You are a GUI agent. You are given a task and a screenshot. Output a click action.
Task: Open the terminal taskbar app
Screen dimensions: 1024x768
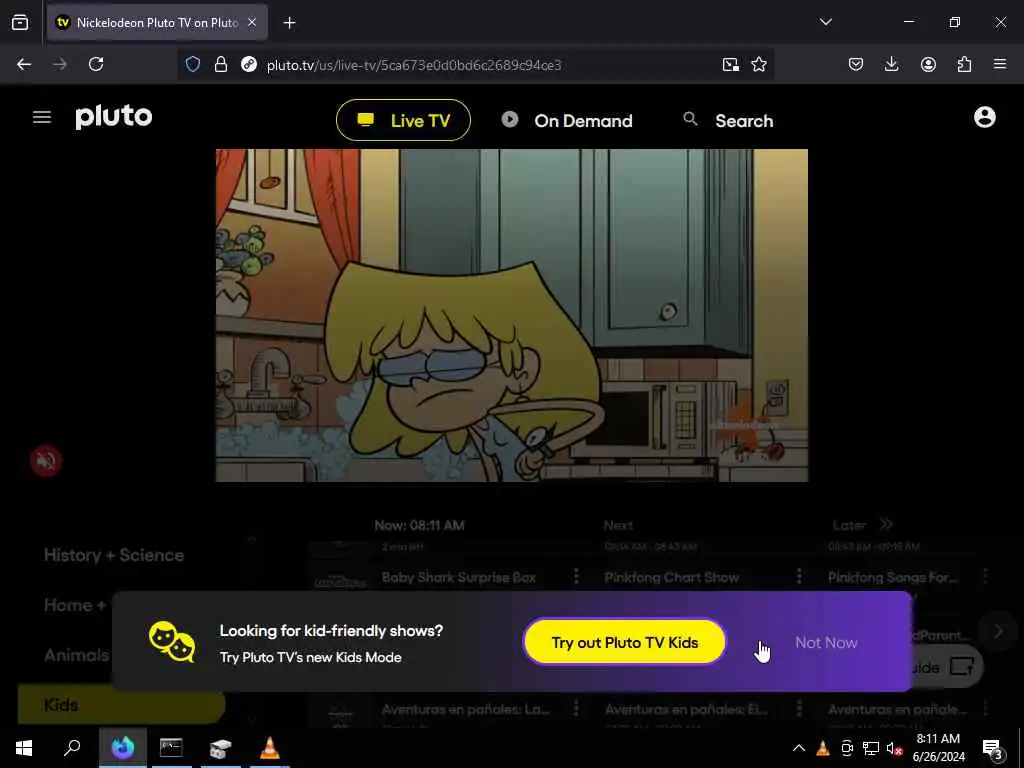point(171,748)
